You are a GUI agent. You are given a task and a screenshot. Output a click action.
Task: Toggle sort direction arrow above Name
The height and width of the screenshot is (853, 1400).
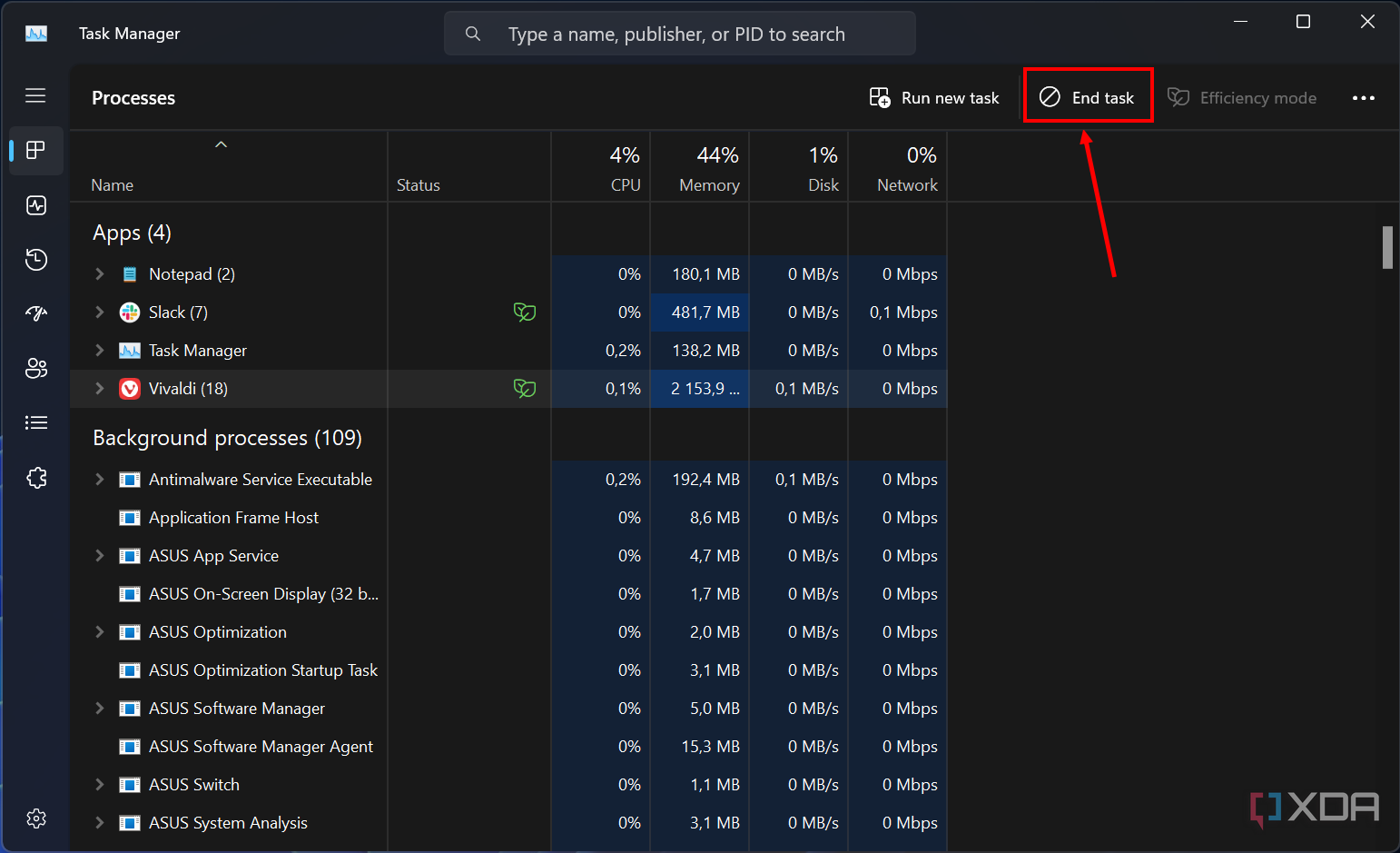tap(221, 144)
